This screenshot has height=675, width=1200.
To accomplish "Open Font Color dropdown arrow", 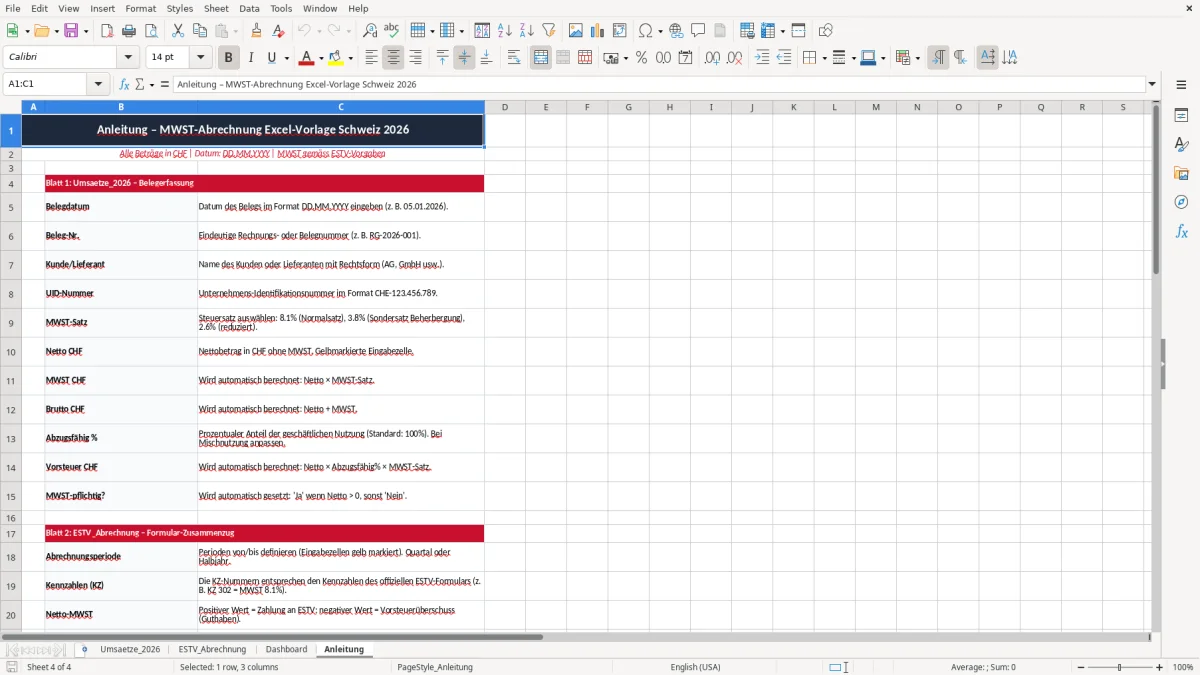I will pyautogui.click(x=322, y=58).
